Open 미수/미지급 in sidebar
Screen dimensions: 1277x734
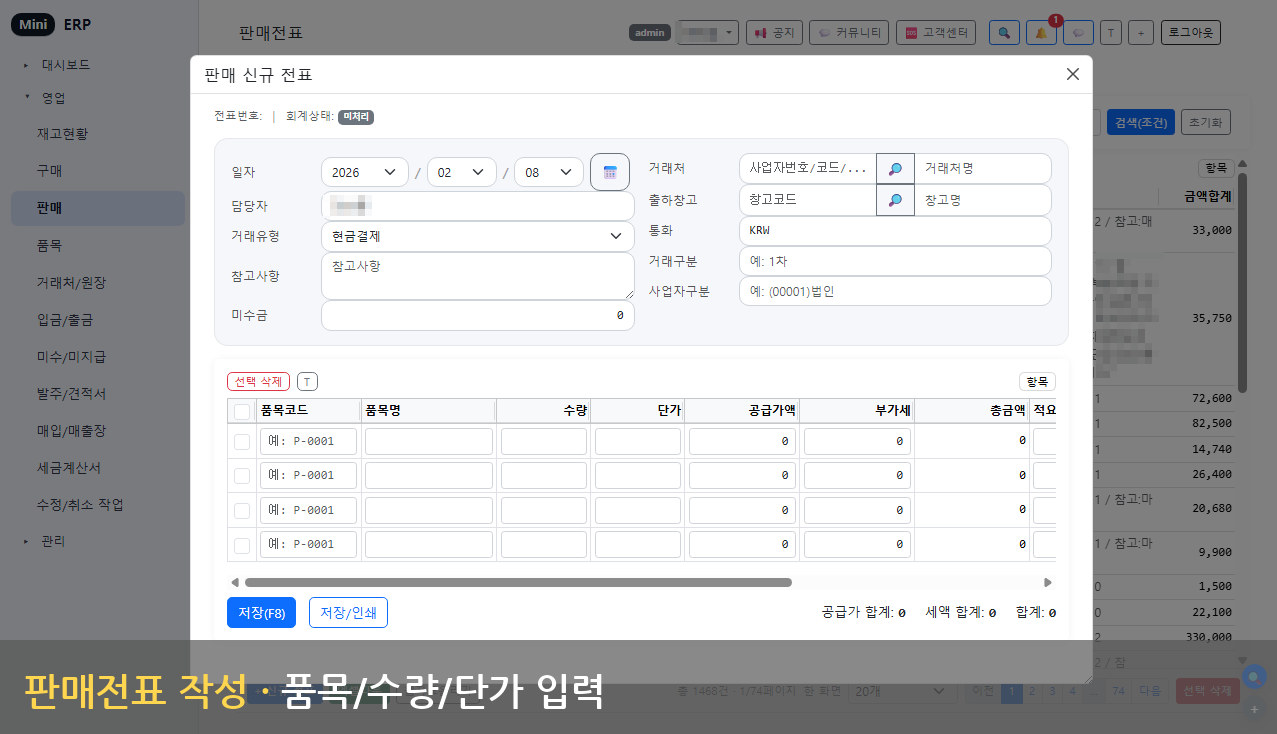tap(98, 357)
